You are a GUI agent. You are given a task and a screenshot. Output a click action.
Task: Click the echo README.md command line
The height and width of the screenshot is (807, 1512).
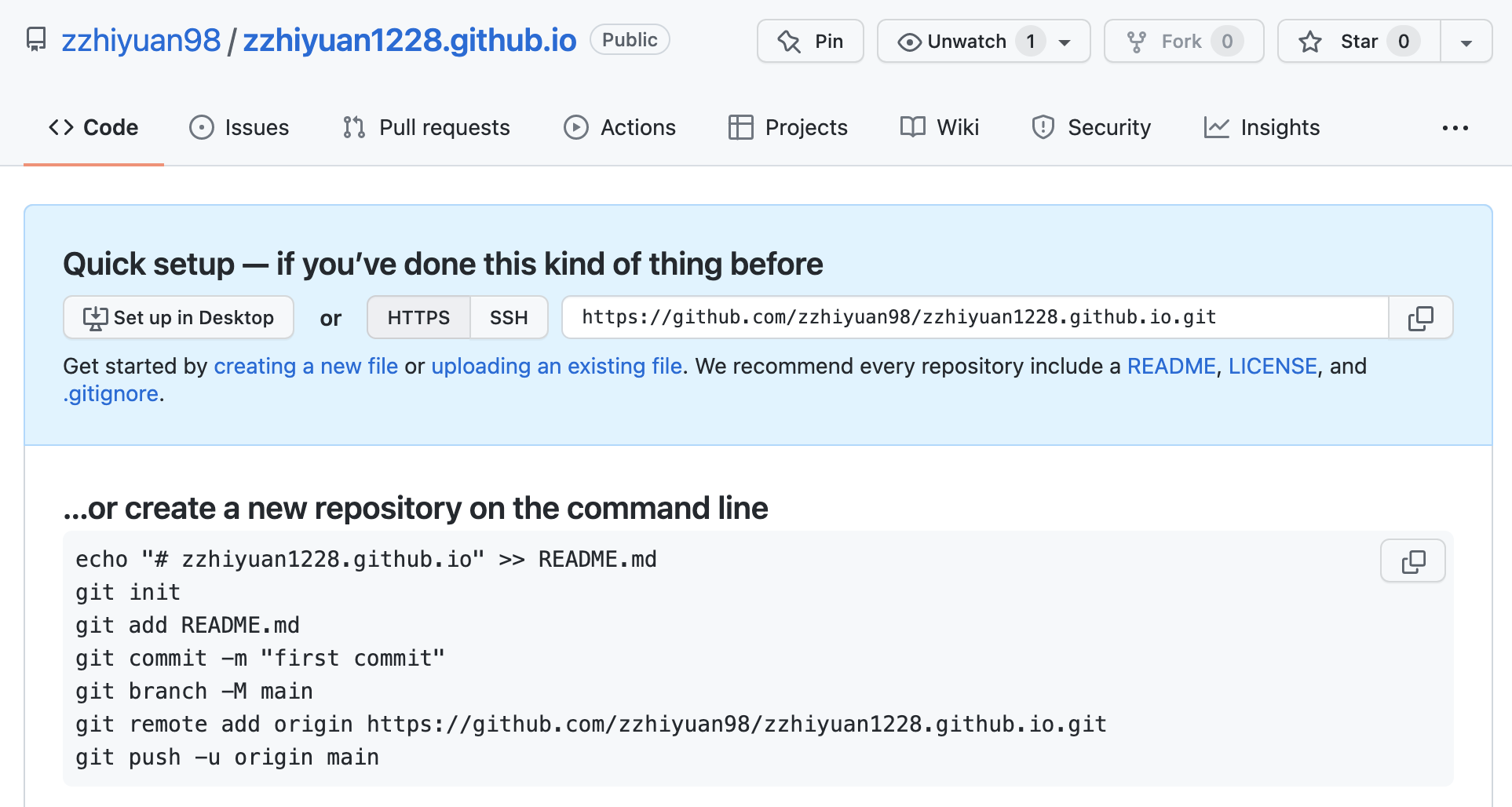366,559
